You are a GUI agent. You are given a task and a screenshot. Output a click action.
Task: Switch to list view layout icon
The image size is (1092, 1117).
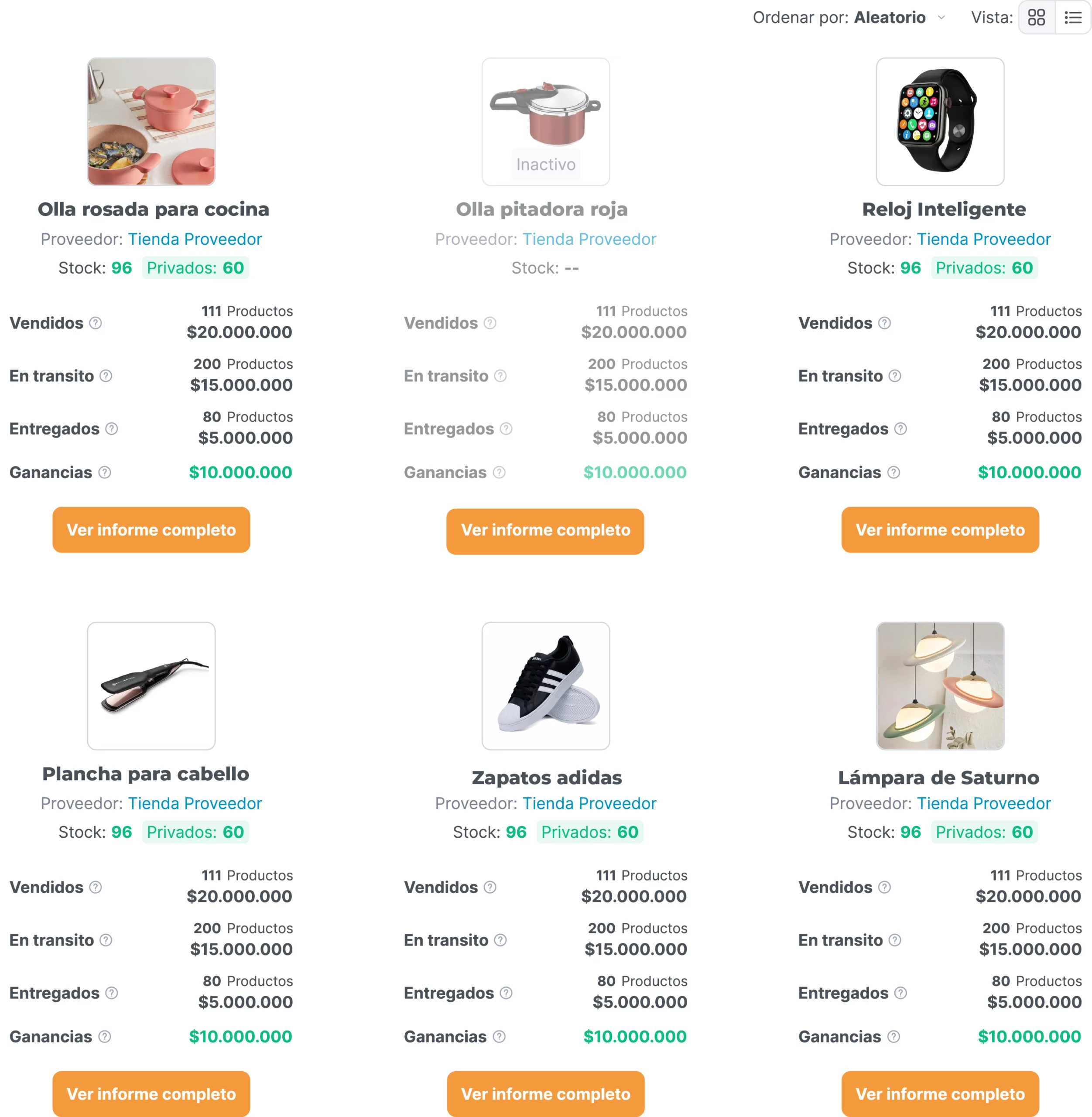tap(1072, 18)
